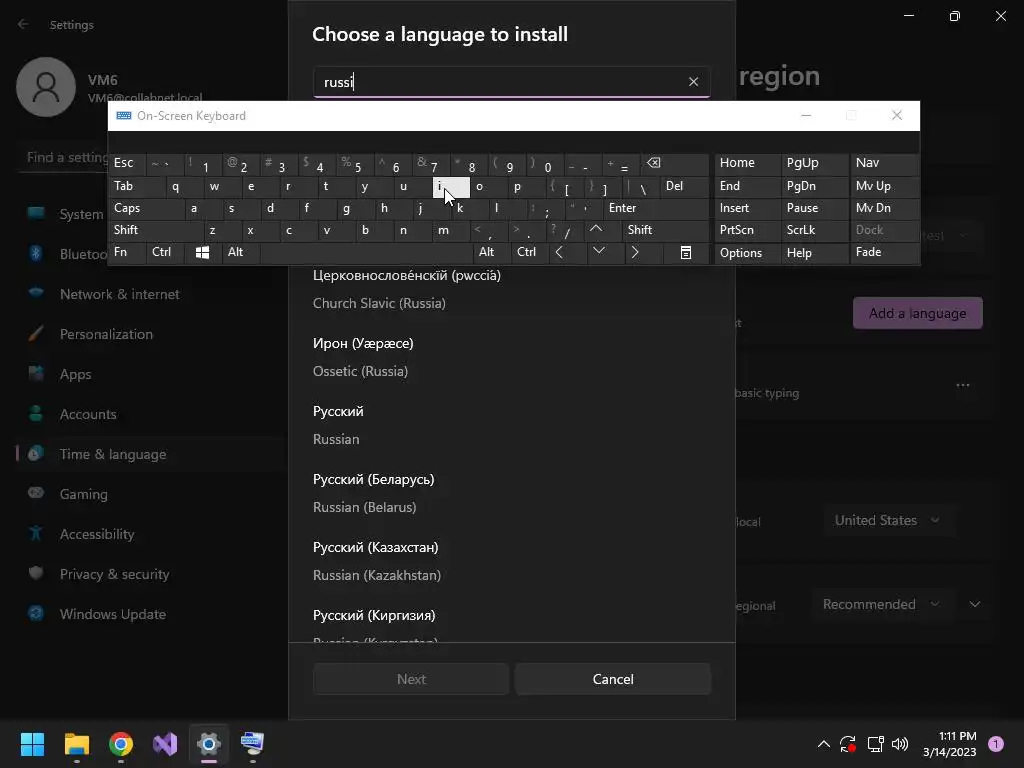Tap the Esc key on On-Screen Keyboard
The image size is (1024, 768).
(128, 164)
